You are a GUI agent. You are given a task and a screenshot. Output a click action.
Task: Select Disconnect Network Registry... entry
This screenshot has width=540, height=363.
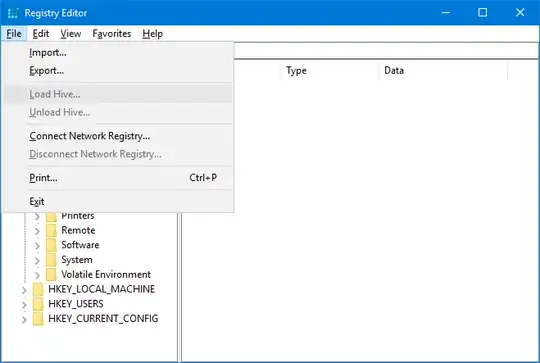118,154
